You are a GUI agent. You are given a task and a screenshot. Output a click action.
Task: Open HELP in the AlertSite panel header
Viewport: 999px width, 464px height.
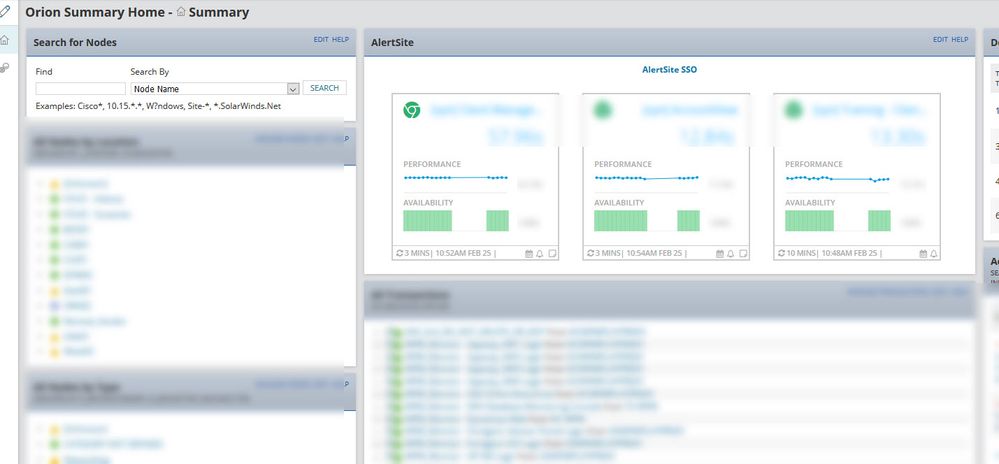tap(960, 40)
